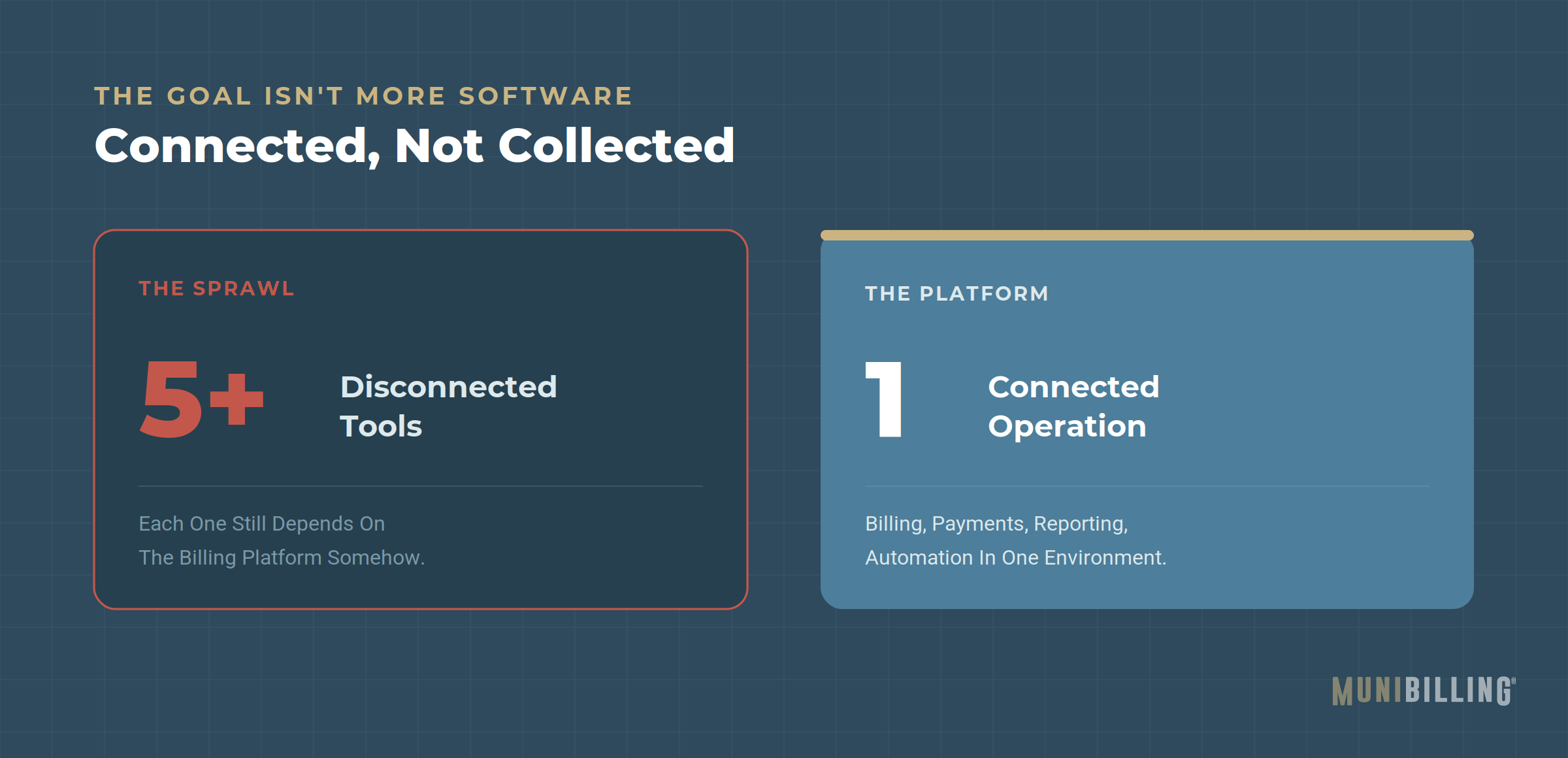Screen dimensions: 1568x758
Task: Click the word 'Operation' in Platform card
Action: 1067,426
